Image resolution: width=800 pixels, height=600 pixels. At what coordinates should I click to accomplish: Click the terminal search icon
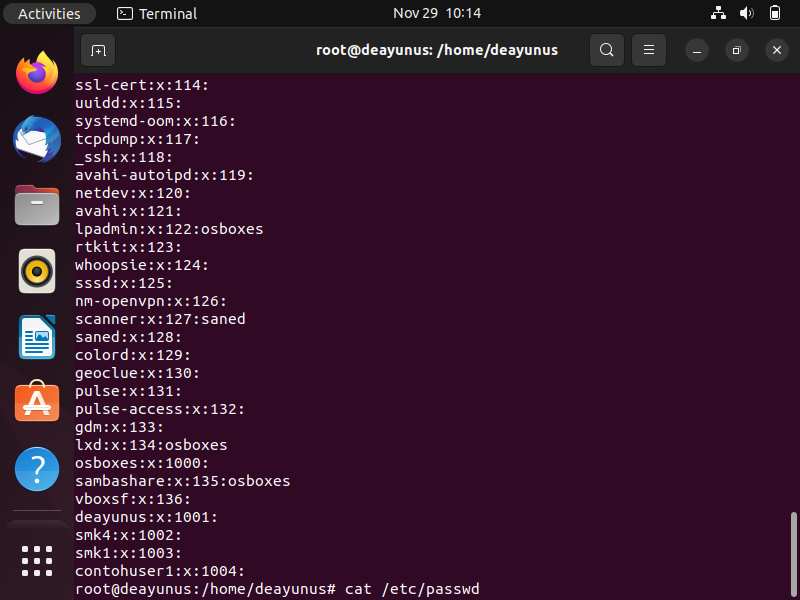(607, 50)
